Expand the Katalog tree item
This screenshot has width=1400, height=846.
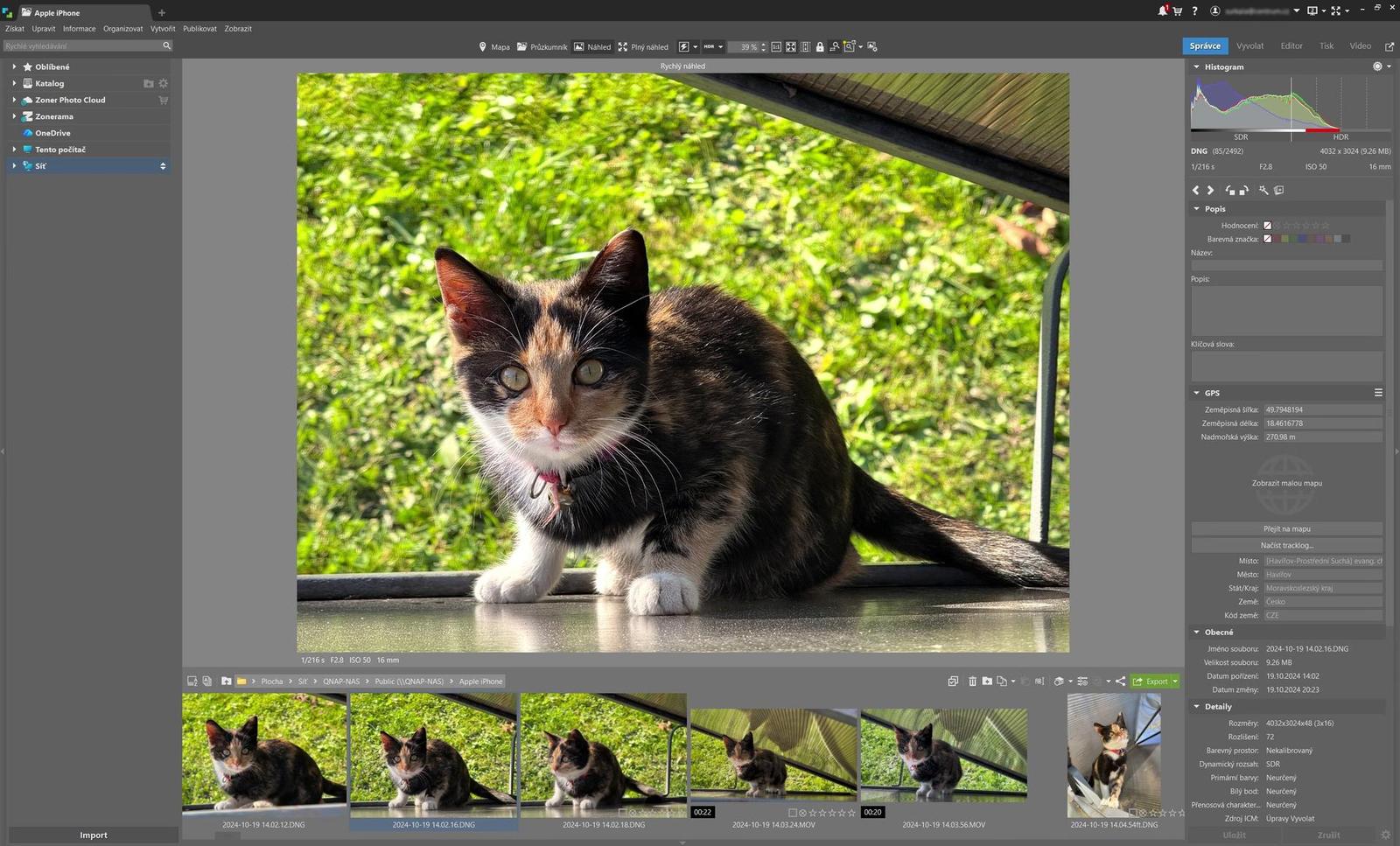click(14, 83)
